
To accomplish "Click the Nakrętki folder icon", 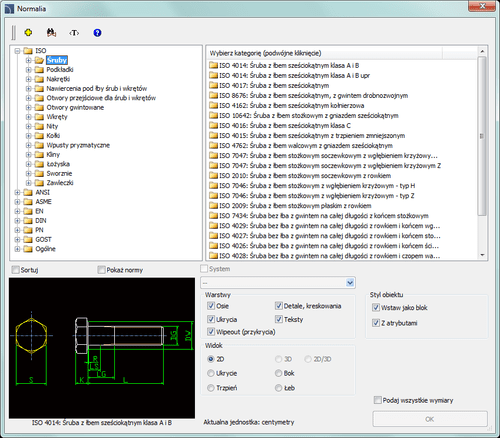I will pos(39,79).
